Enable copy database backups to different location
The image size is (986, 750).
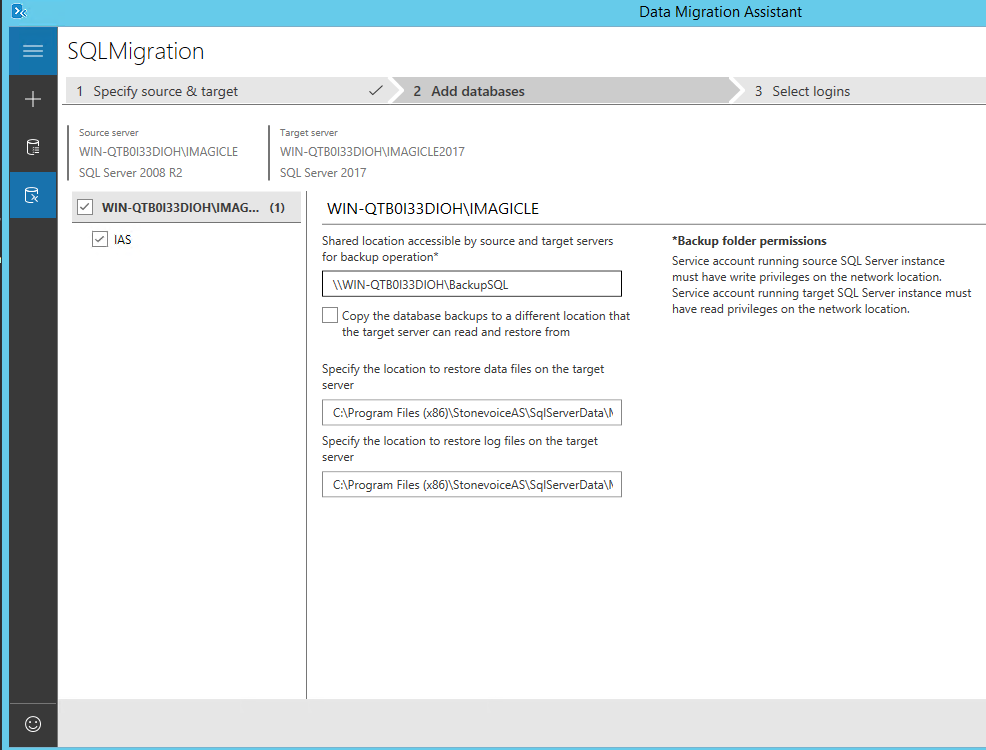330,316
